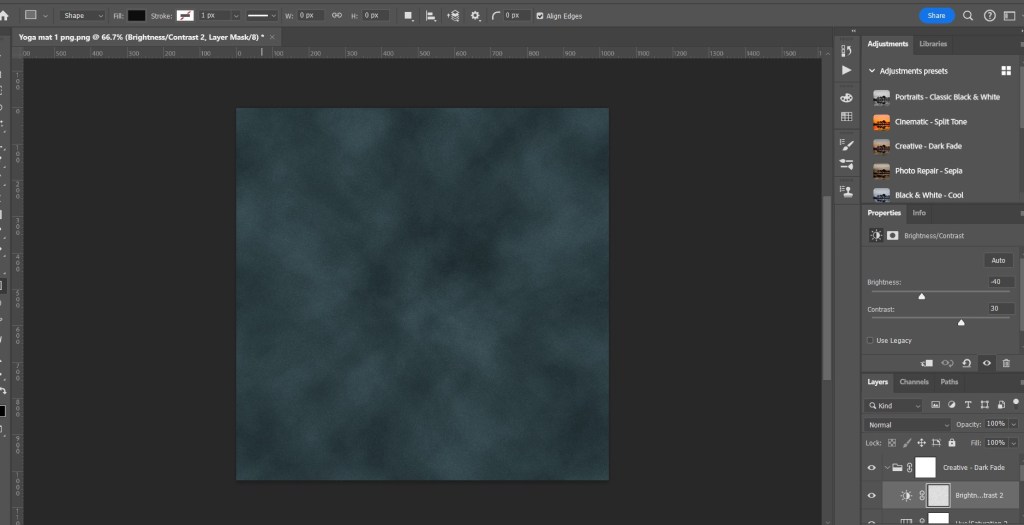Collapse the Adjustments presets section
Viewport: 1024px width, 525px height.
[x=871, y=71]
